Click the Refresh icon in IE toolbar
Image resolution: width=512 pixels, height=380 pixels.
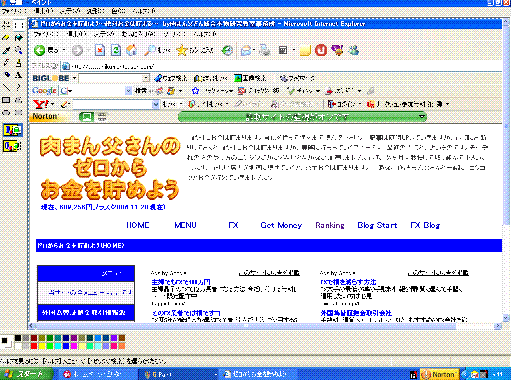[x=116, y=50]
